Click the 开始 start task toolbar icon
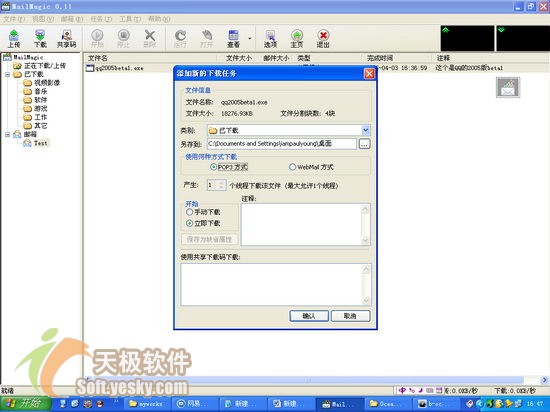 pyautogui.click(x=97, y=39)
